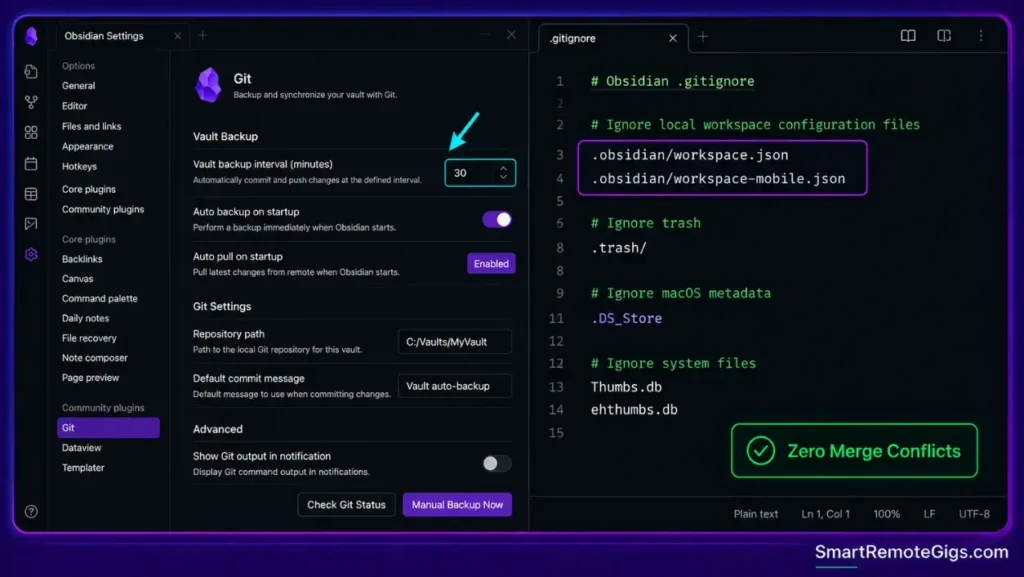Viewport: 1024px width, 577px height.
Task: Click the Enabled button for Auto pull
Action: point(491,264)
